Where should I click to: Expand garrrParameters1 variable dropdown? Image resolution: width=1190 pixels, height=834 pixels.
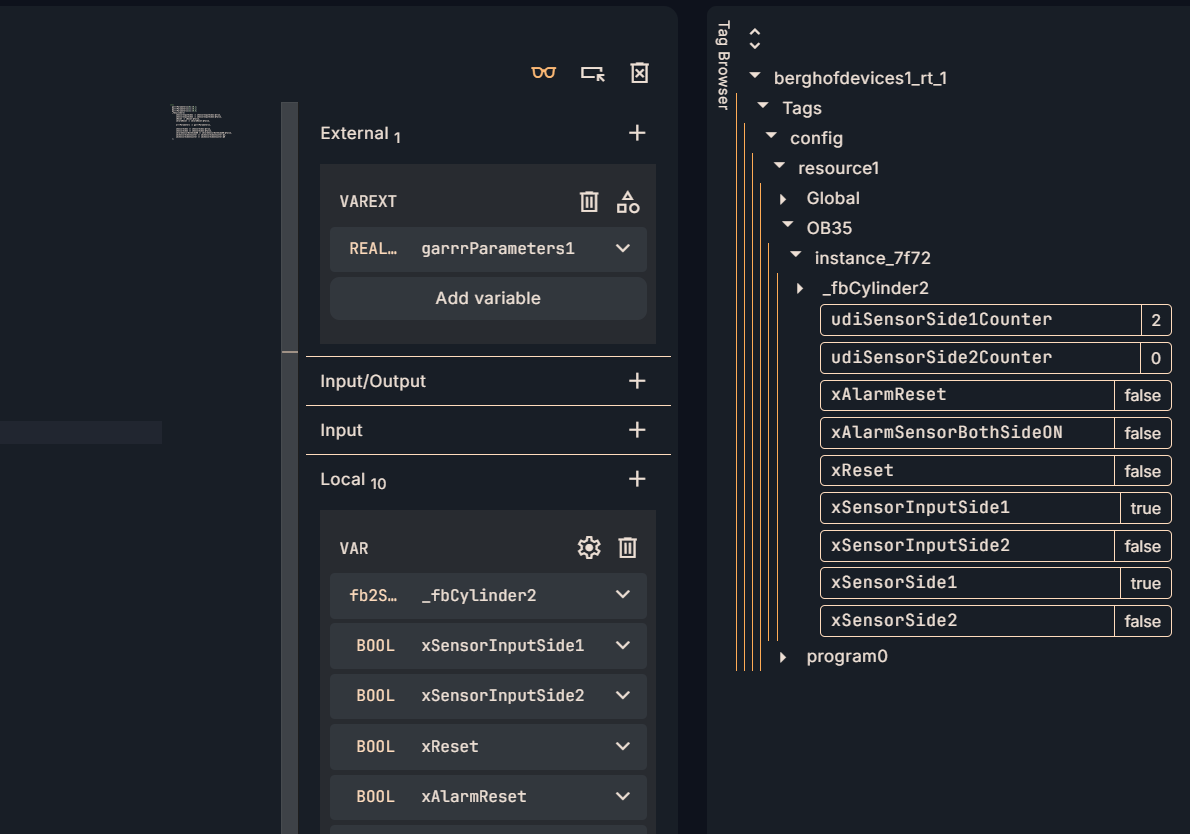click(x=623, y=249)
